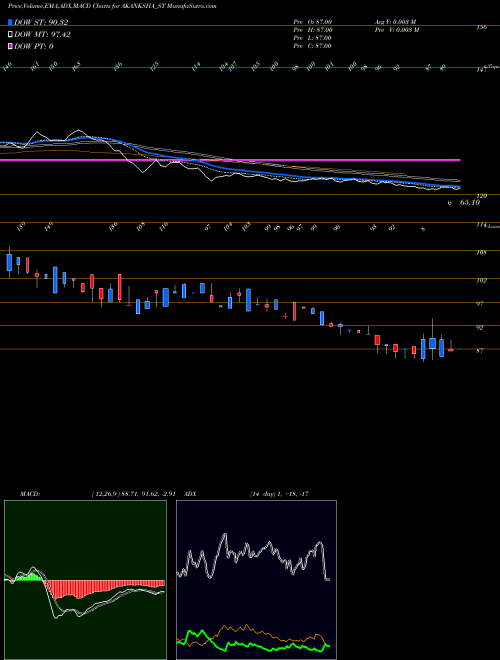The image size is (500, 660).
Task: Click the 'Pre H: 87.00' value
Action: pos(313,30)
